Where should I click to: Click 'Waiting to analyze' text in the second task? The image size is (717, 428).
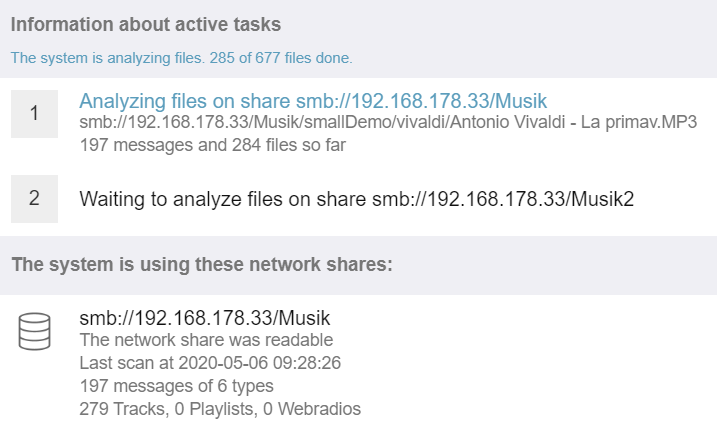[x=161, y=199]
